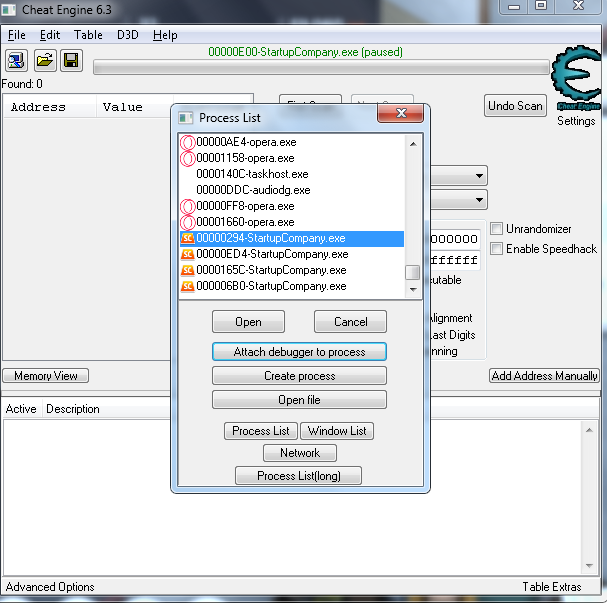This screenshot has height=603, width=607.
Task: Click the Memory View button
Action: click(46, 376)
